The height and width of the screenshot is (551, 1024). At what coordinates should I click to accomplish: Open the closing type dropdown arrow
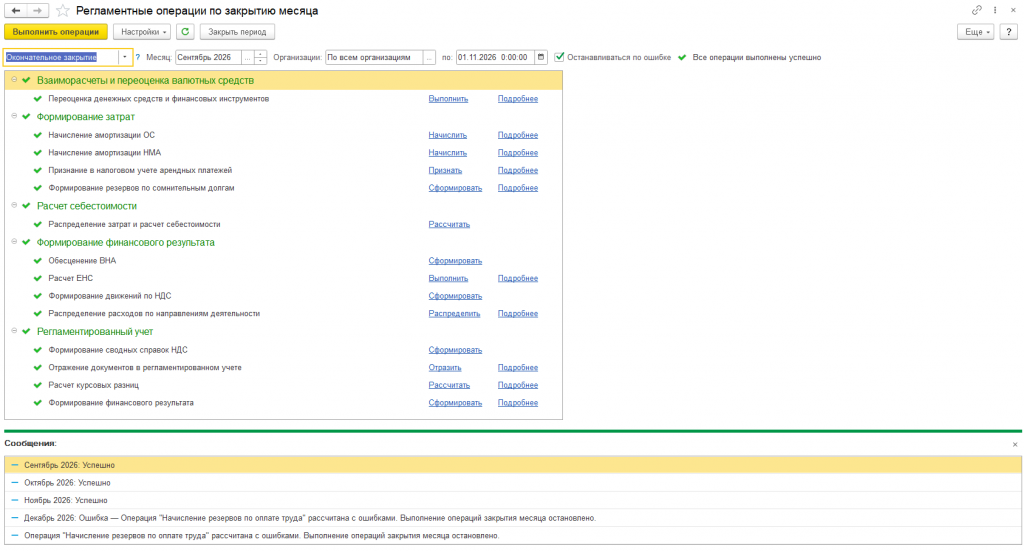pyautogui.click(x=125, y=57)
